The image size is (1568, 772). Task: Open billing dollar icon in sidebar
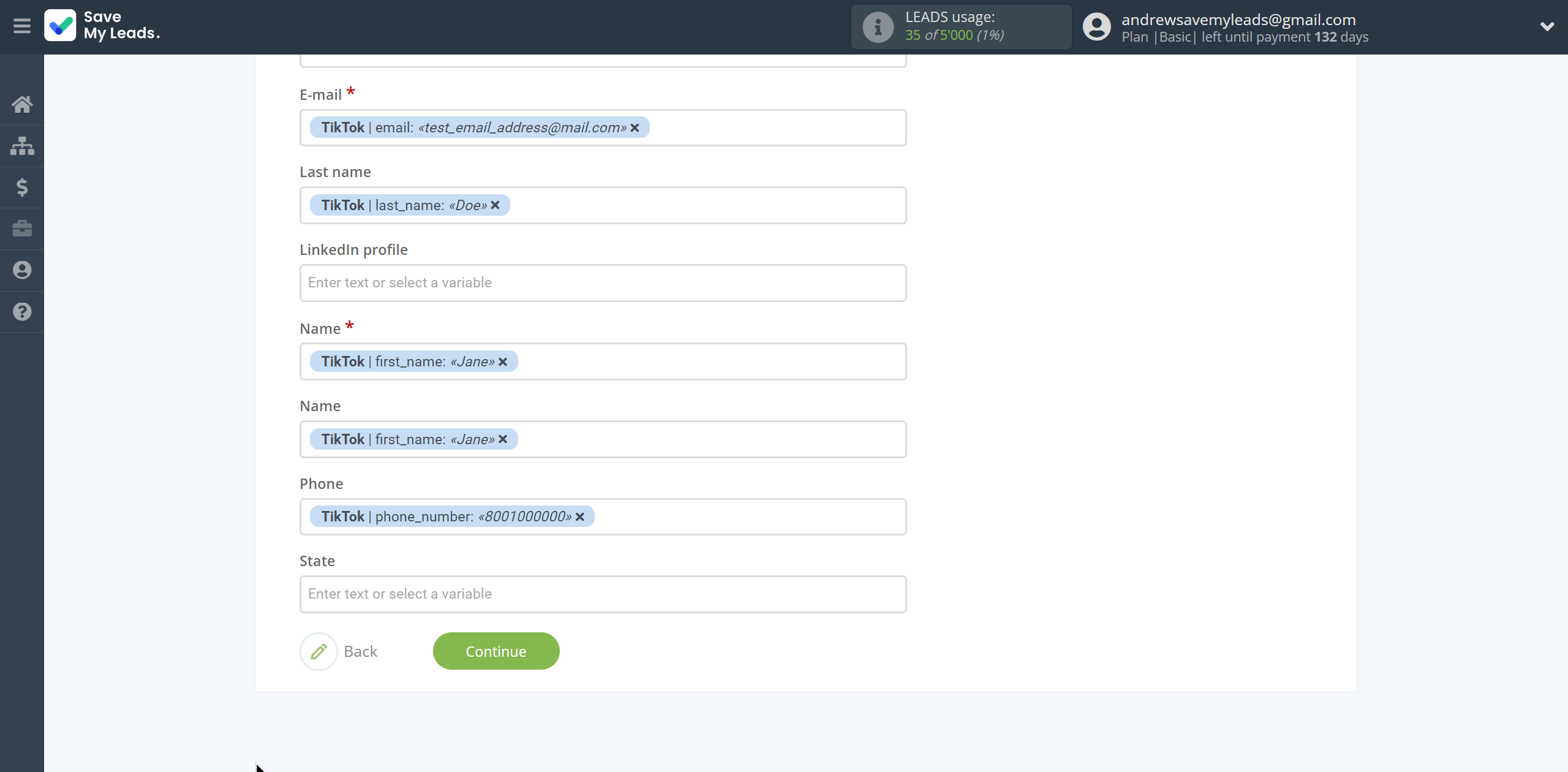point(22,187)
